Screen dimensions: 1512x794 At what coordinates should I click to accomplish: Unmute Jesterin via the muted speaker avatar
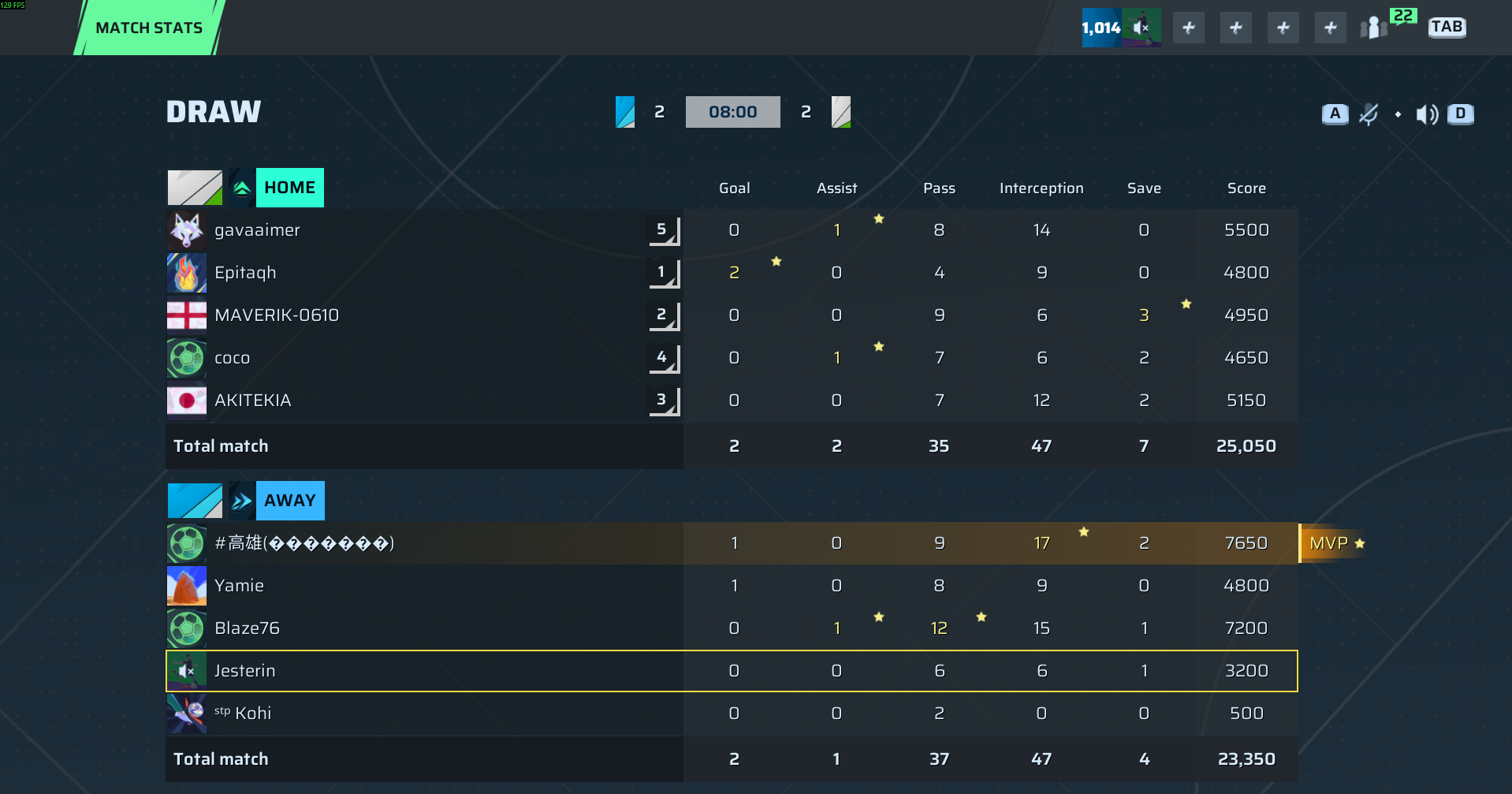click(187, 671)
